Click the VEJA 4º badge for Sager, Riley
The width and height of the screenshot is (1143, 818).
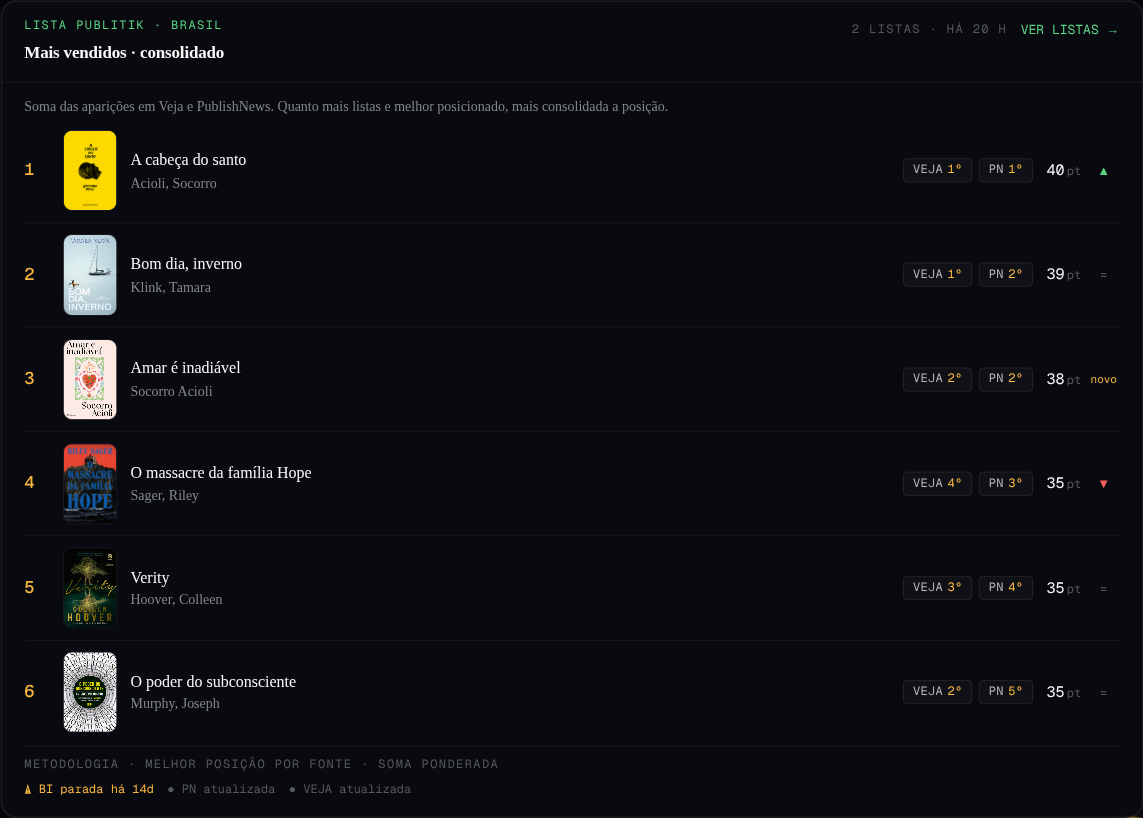pos(937,483)
